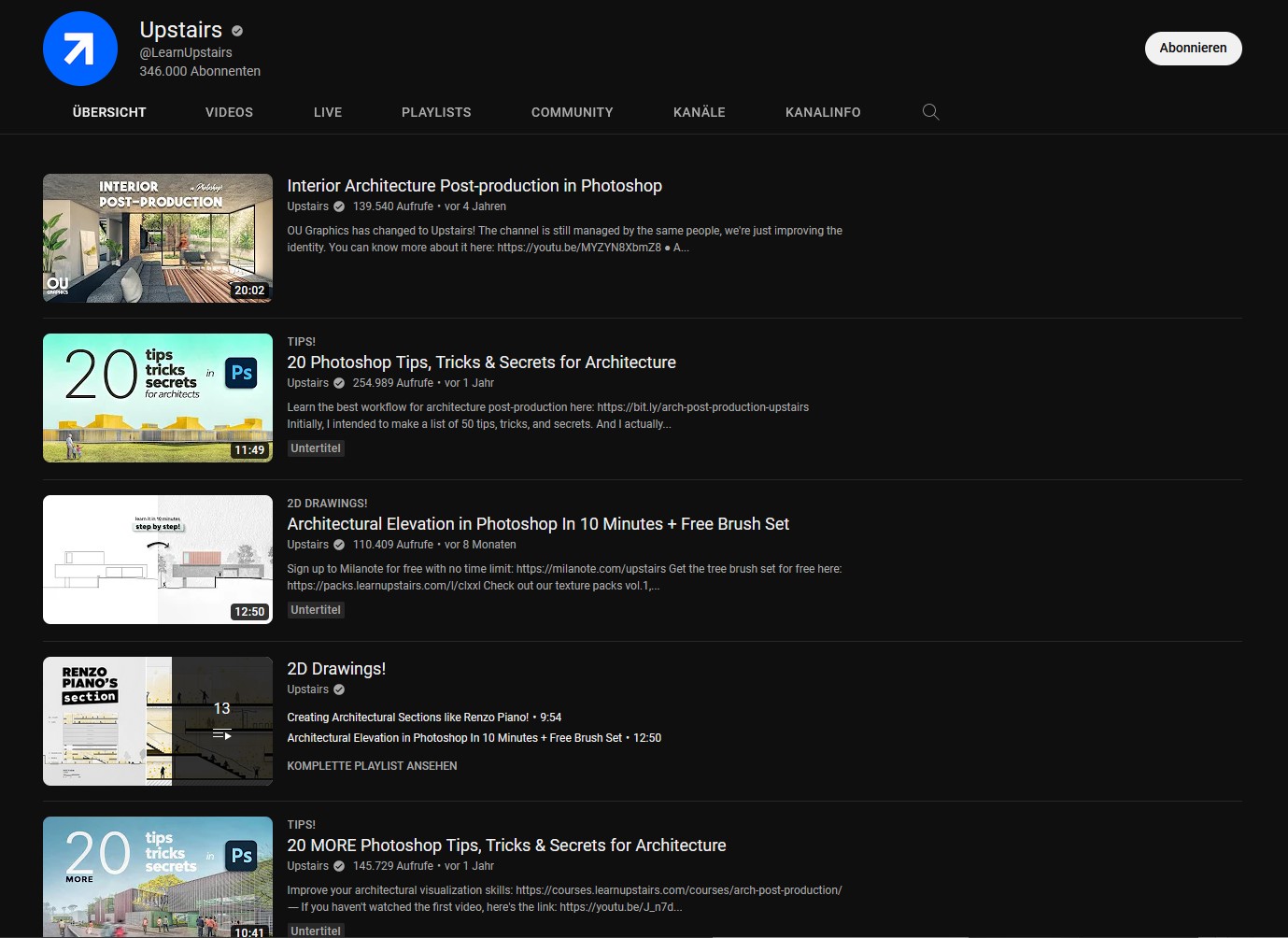
Task: Open playlist entry Architectural Elevation 12:50
Action: tap(474, 738)
